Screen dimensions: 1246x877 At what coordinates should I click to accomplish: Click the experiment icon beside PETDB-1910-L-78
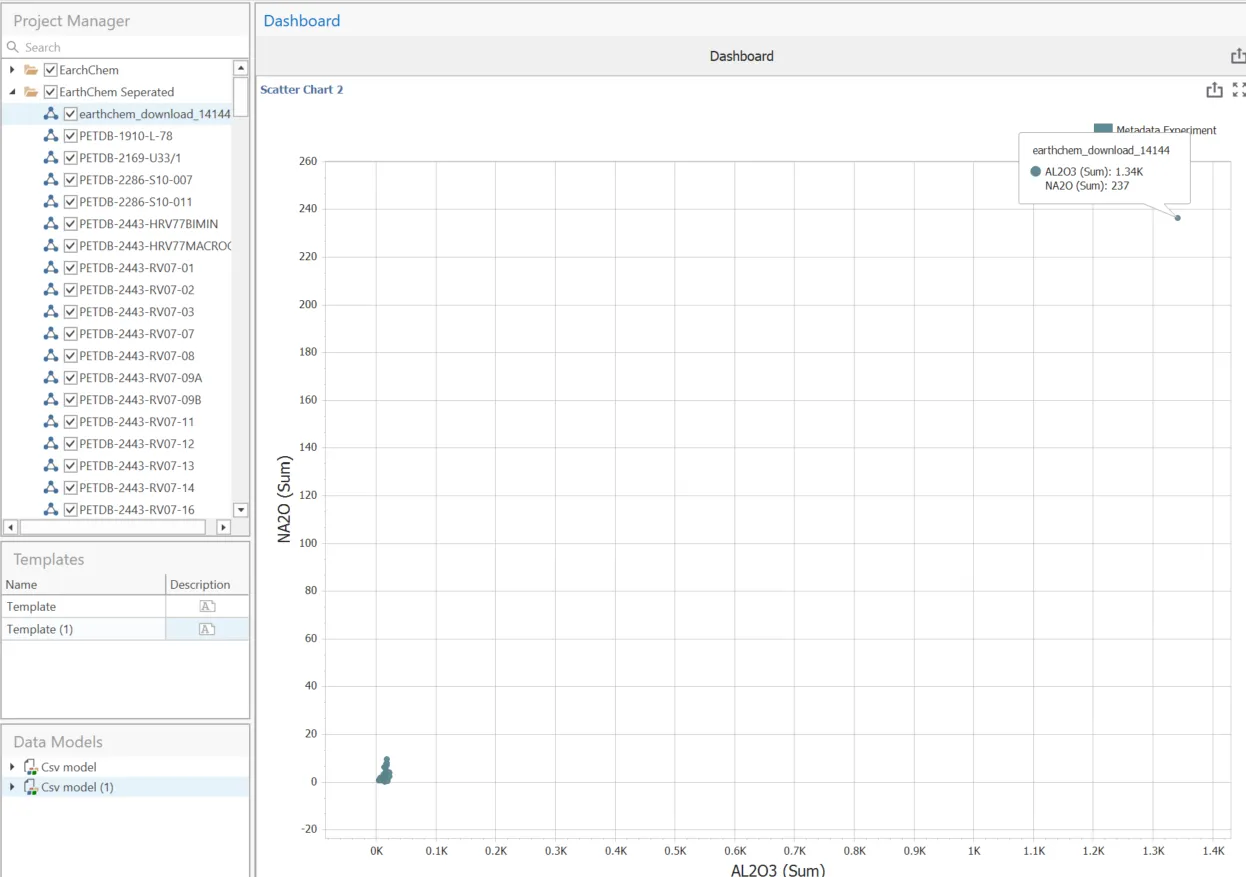coord(51,136)
